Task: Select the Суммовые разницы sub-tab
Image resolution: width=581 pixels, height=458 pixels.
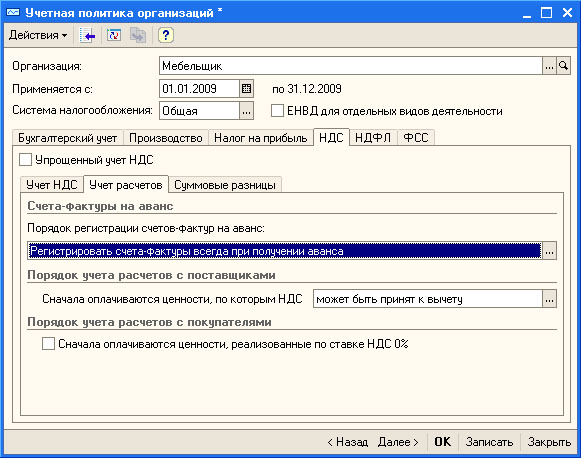Action: [x=225, y=185]
